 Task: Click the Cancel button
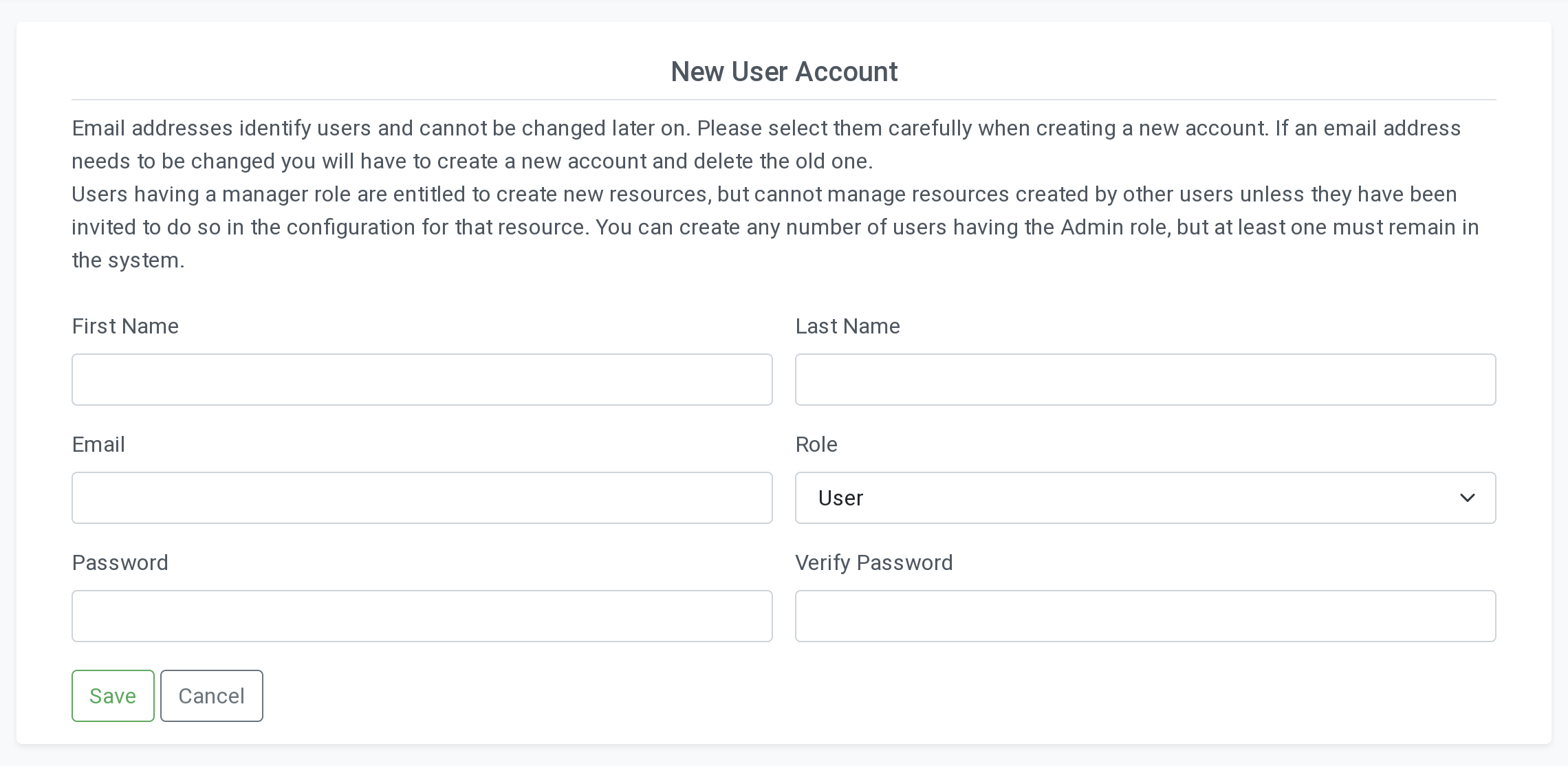coord(212,696)
